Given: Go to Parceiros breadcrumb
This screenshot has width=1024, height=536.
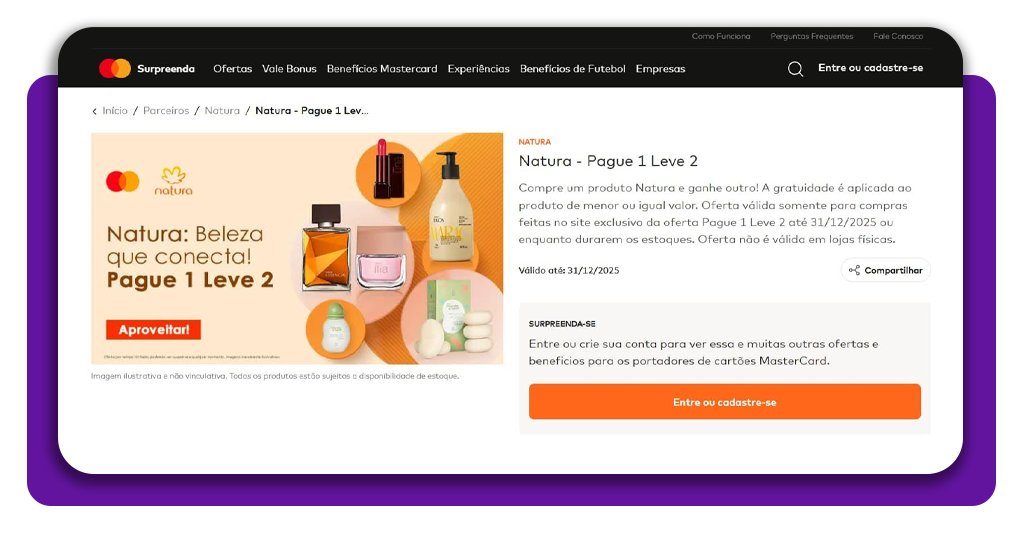Looking at the screenshot, I should tap(166, 111).
